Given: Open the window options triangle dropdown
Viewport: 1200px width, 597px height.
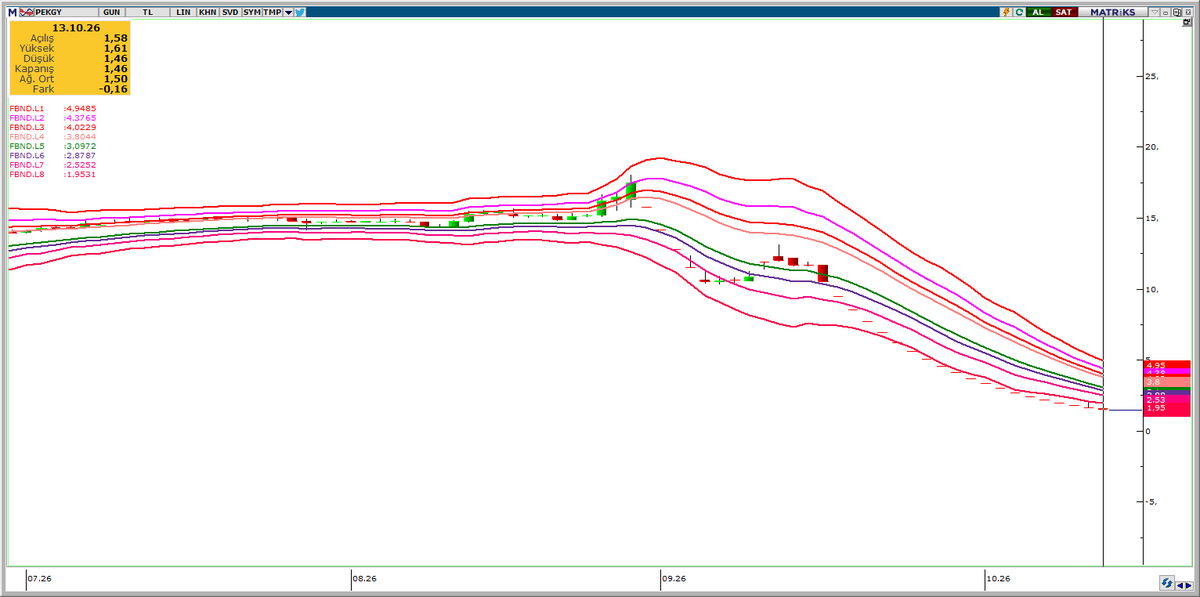Looking at the screenshot, I should coord(1155,12).
